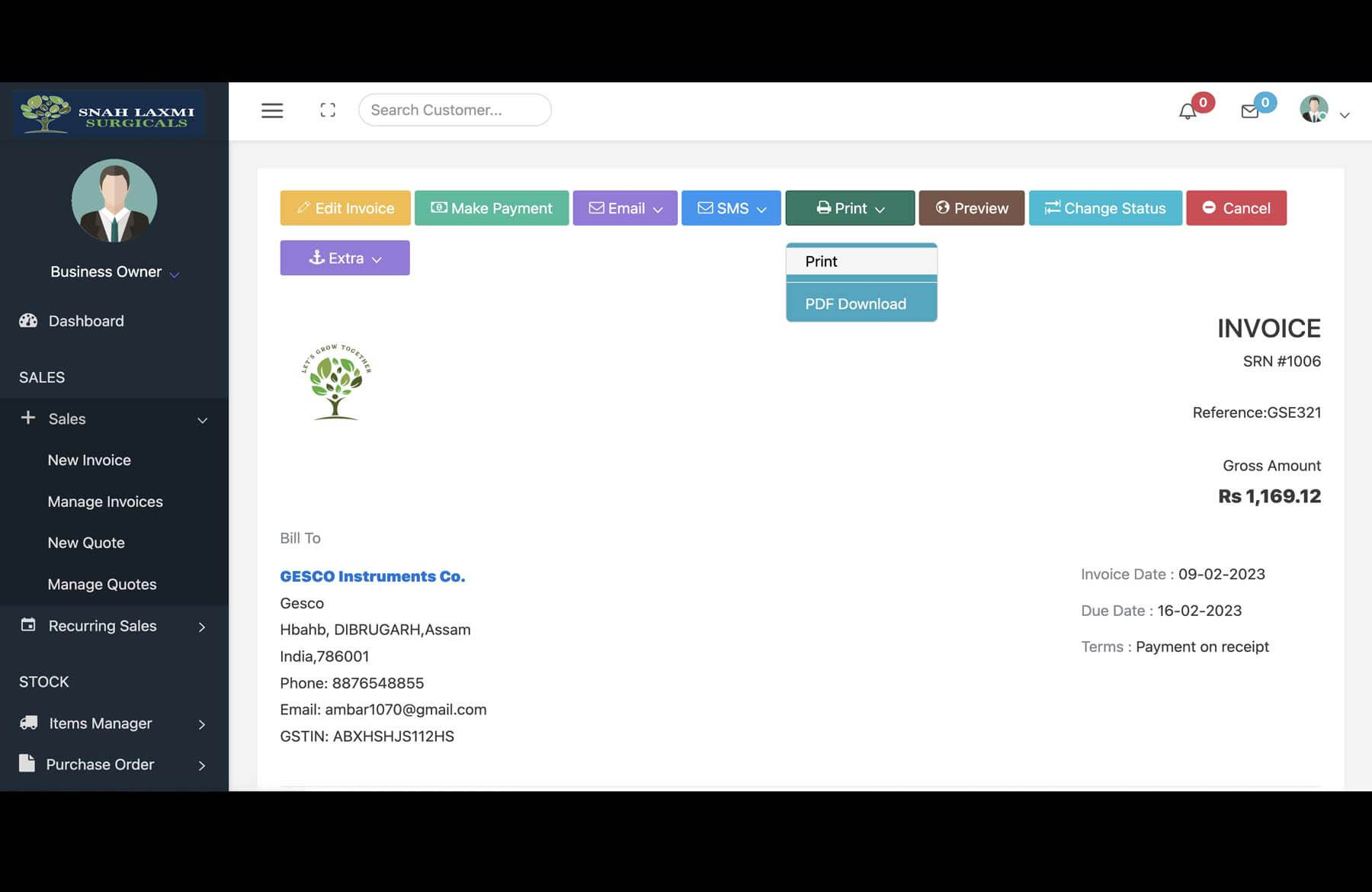Expand the Email dropdown button
Viewport: 1372px width, 892px height.
tap(625, 208)
